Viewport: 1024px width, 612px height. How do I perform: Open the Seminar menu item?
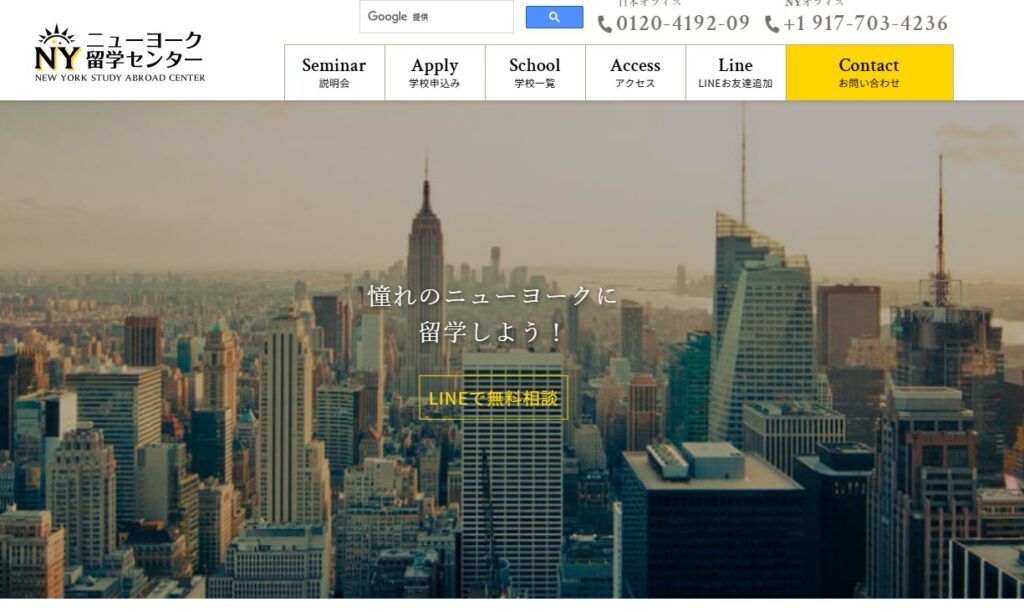[x=334, y=73]
